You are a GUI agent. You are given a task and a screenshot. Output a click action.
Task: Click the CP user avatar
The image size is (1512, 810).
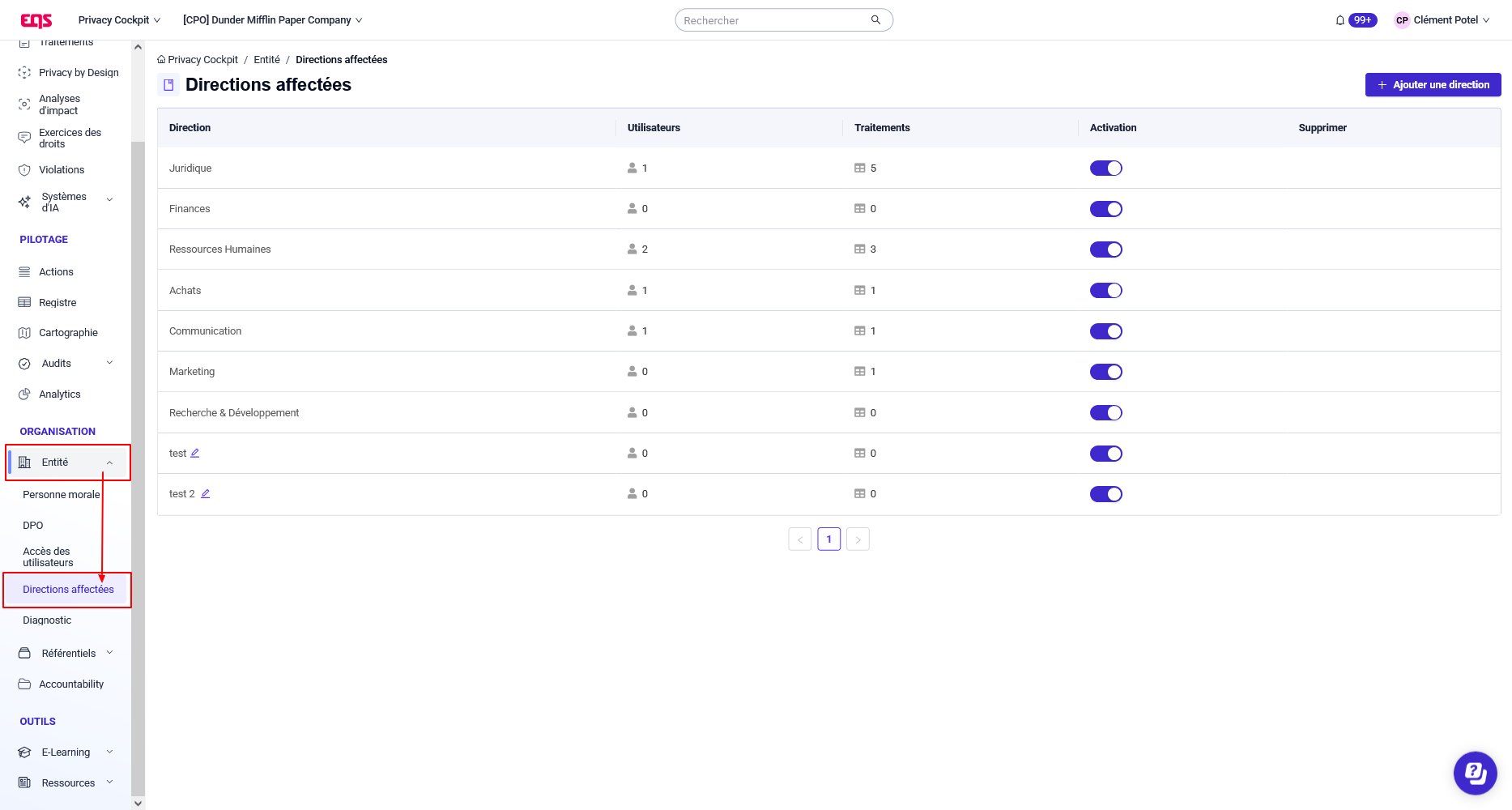point(1402,20)
